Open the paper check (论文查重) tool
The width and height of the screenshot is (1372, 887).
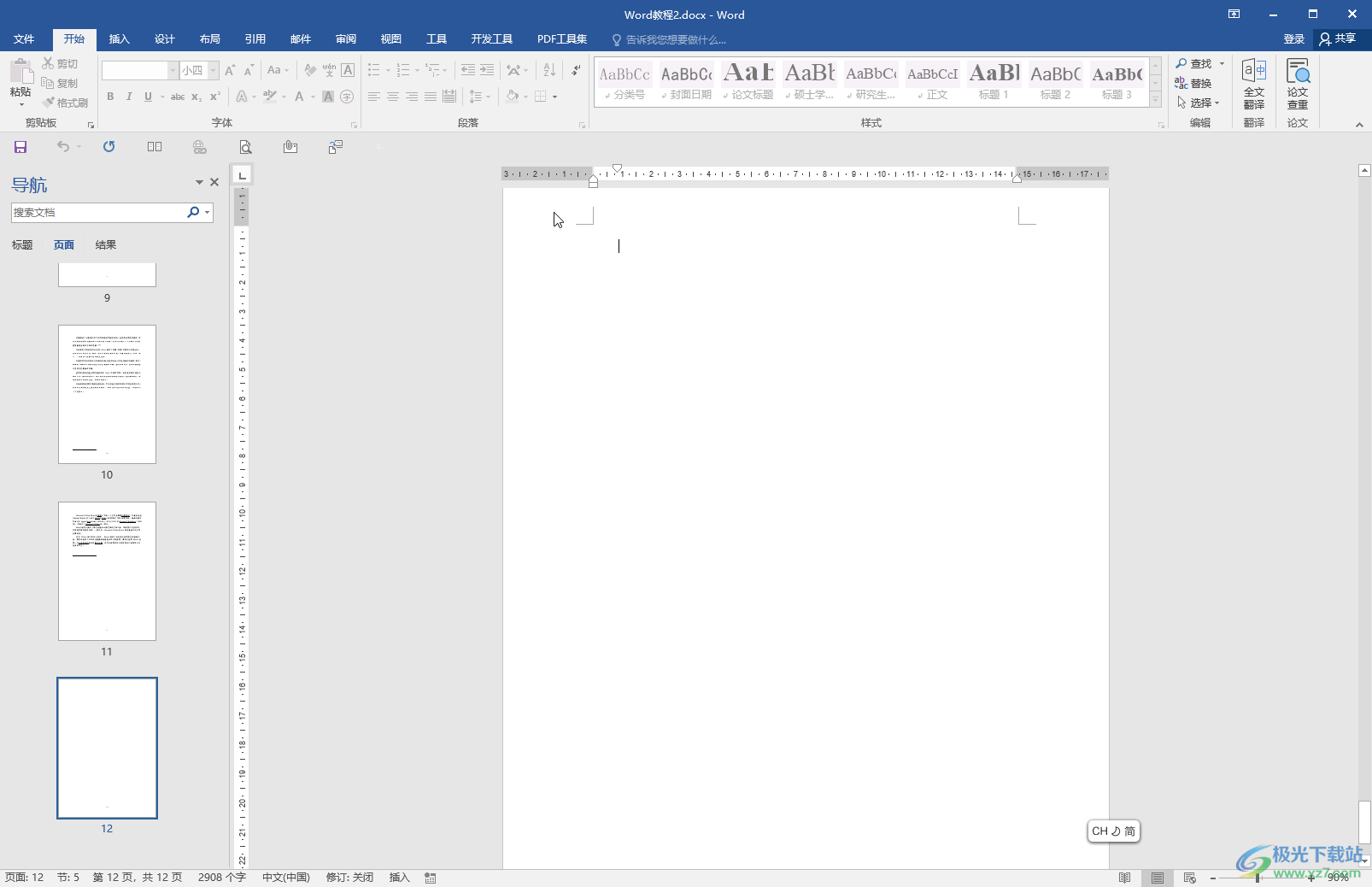tap(1298, 84)
